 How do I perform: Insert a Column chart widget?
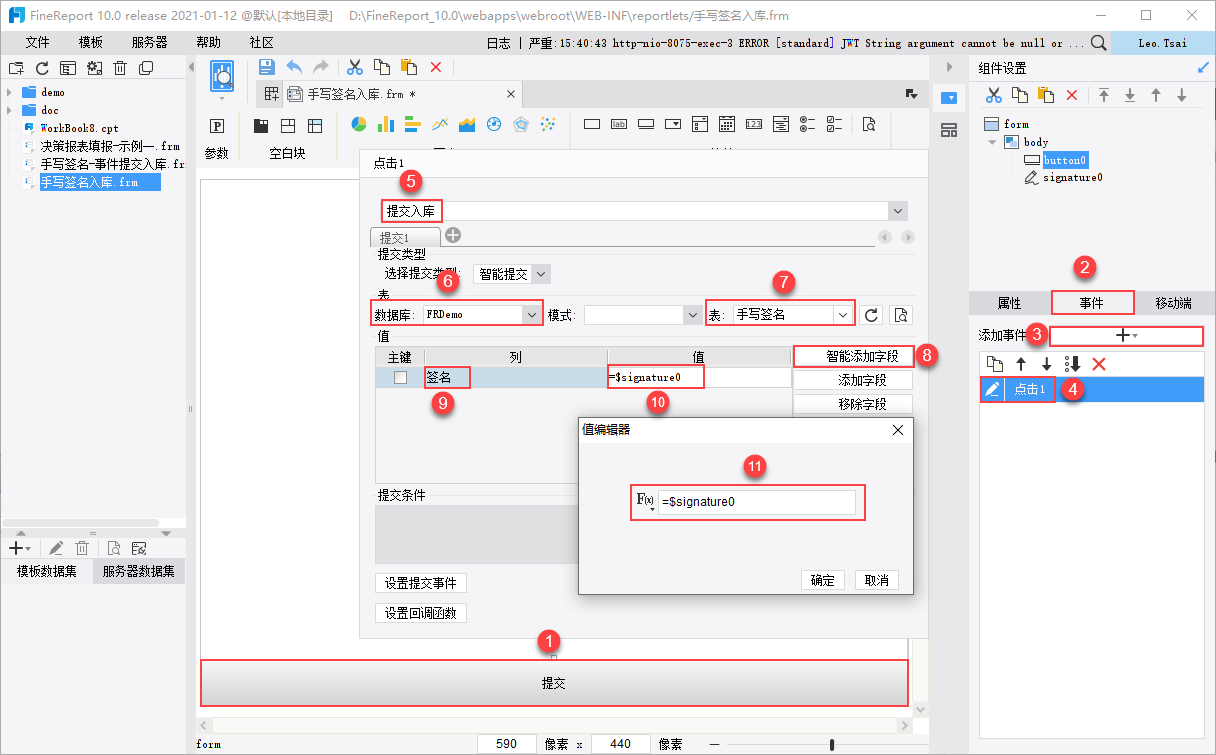click(386, 125)
